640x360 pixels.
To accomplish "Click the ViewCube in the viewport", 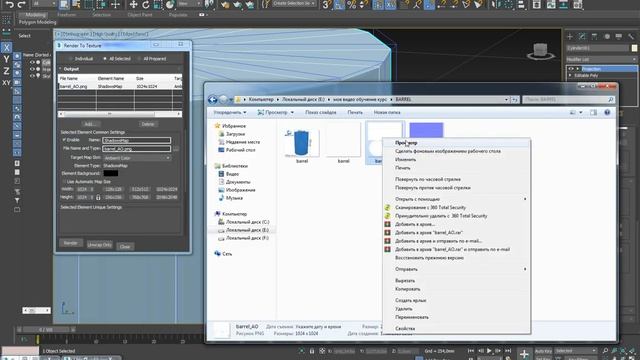I will (x=540, y=51).
